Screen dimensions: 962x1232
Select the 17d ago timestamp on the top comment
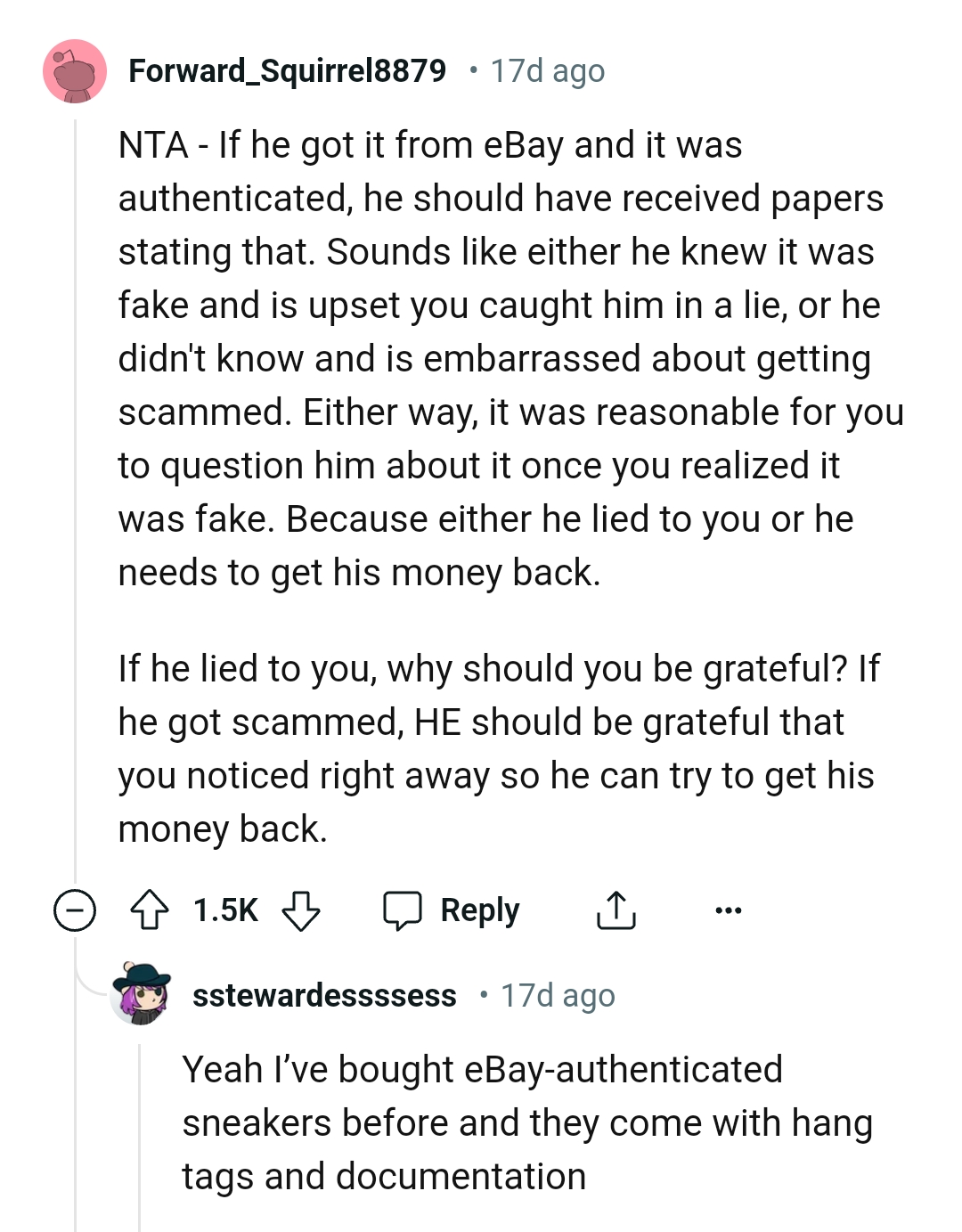pos(546,71)
